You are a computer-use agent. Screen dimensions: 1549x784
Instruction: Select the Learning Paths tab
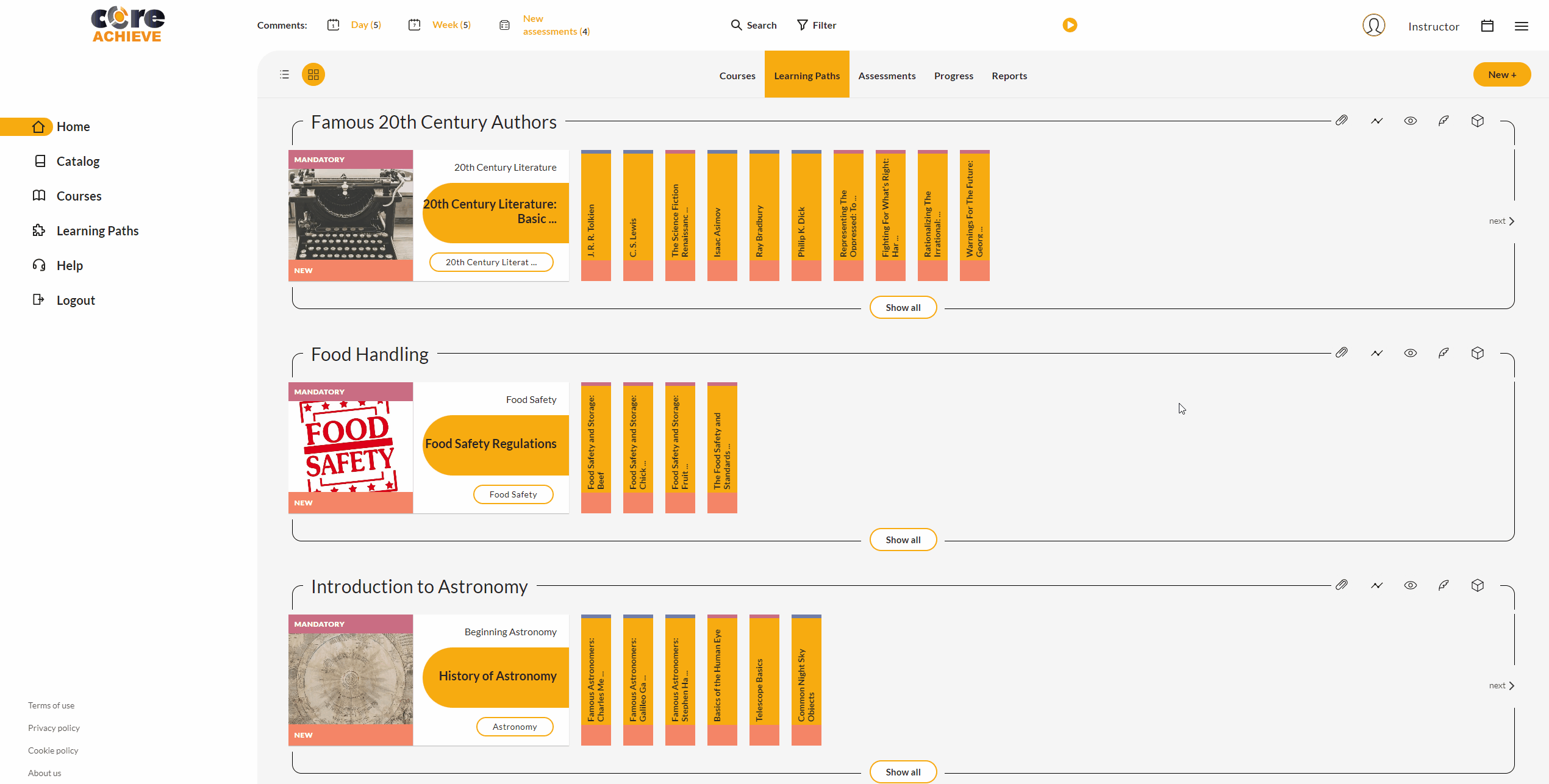807,75
